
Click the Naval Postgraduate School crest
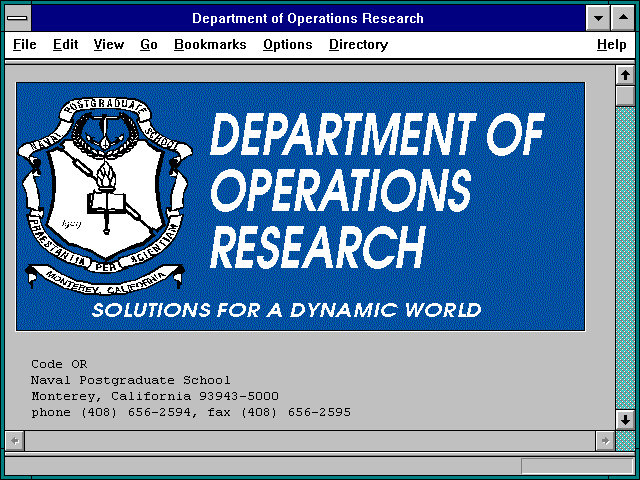[105, 196]
